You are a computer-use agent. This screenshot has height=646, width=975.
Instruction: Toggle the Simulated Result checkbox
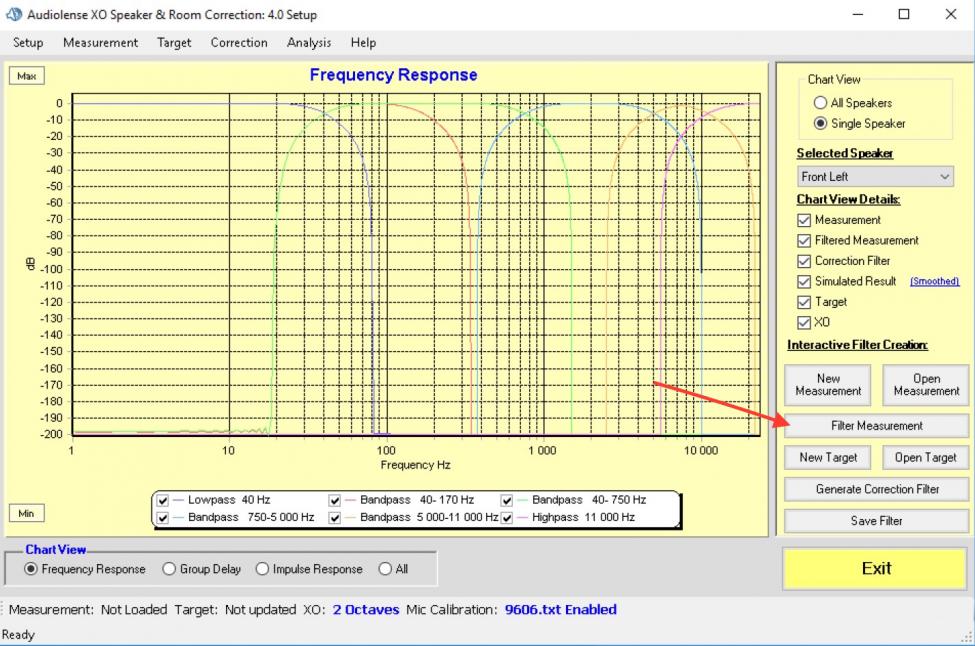pos(804,282)
